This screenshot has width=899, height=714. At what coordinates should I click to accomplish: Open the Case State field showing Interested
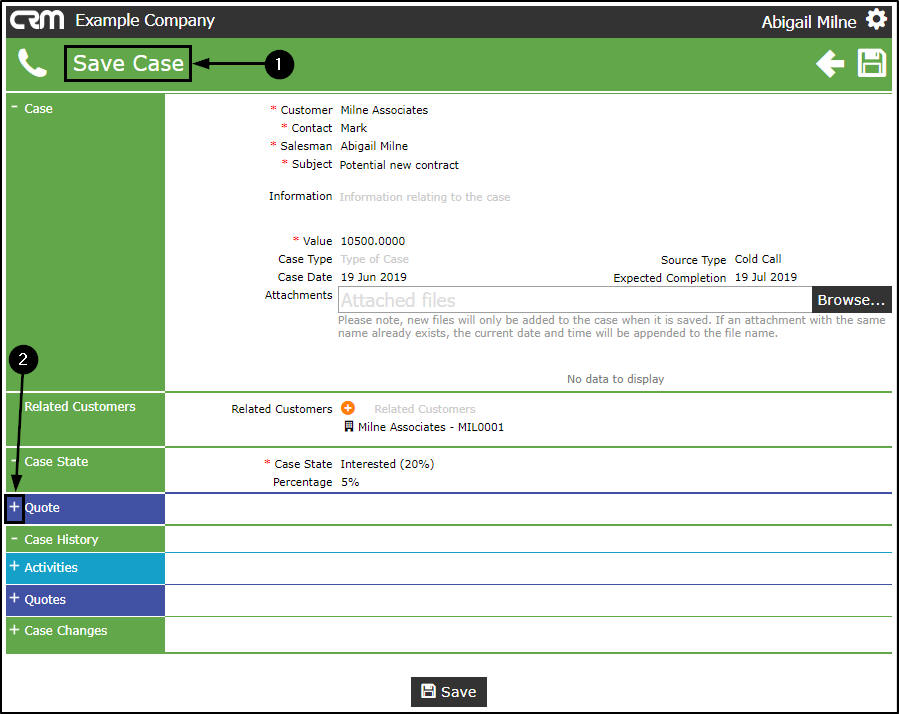(x=387, y=464)
